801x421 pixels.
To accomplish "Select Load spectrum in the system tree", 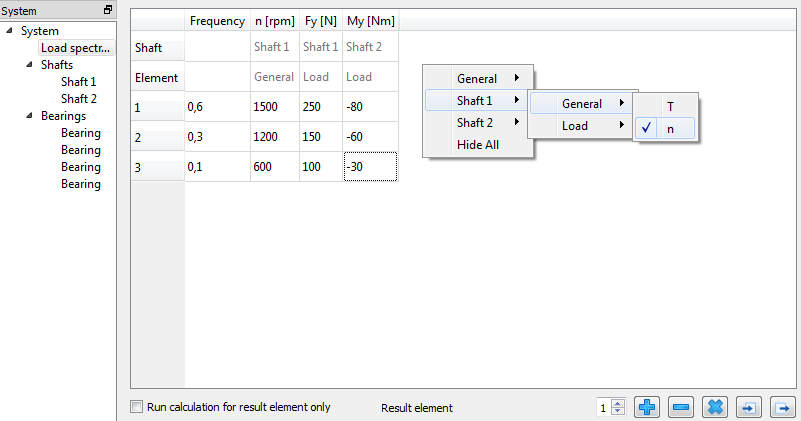I will pos(77,48).
